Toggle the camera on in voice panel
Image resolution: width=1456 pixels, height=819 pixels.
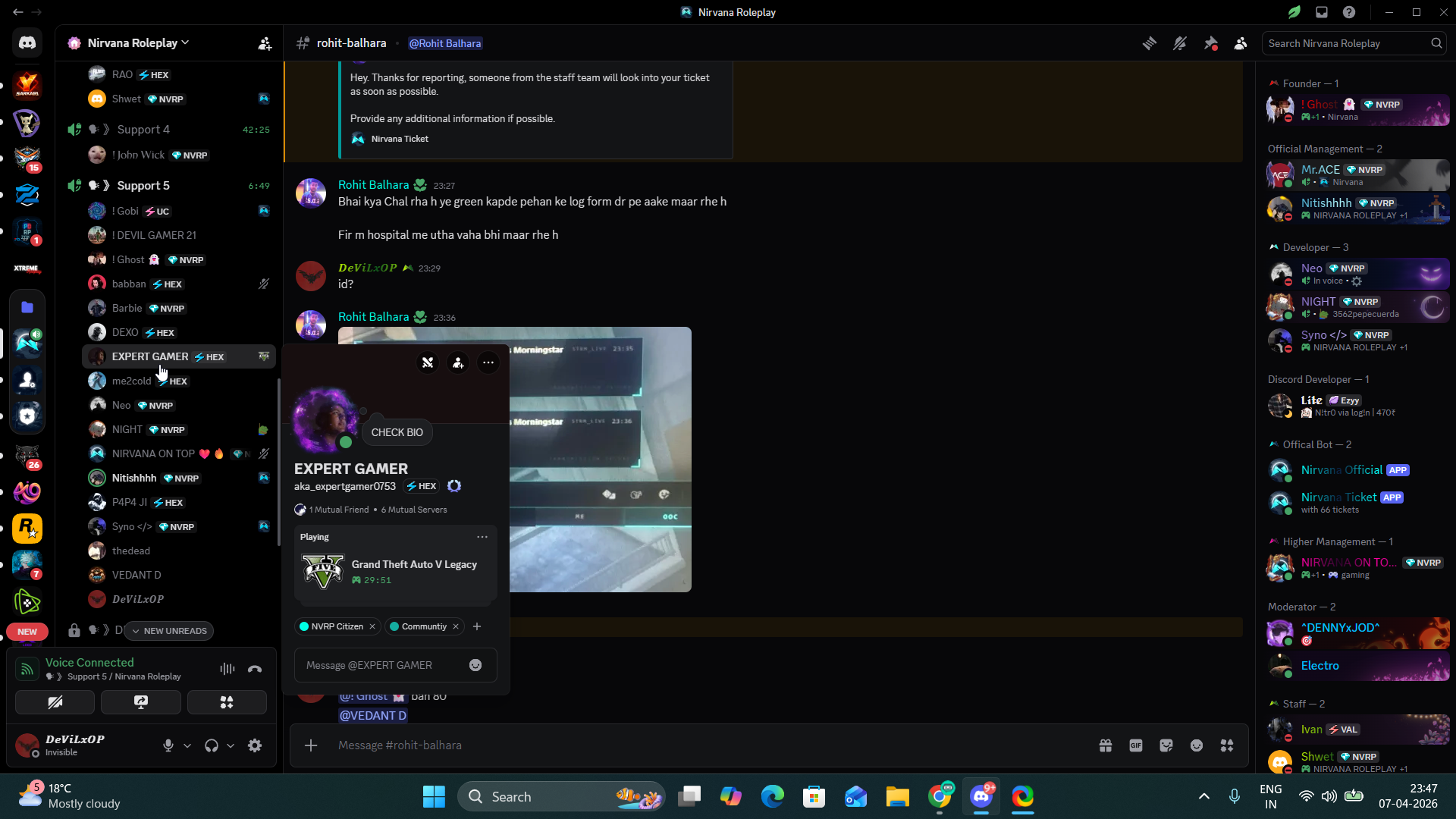(55, 702)
